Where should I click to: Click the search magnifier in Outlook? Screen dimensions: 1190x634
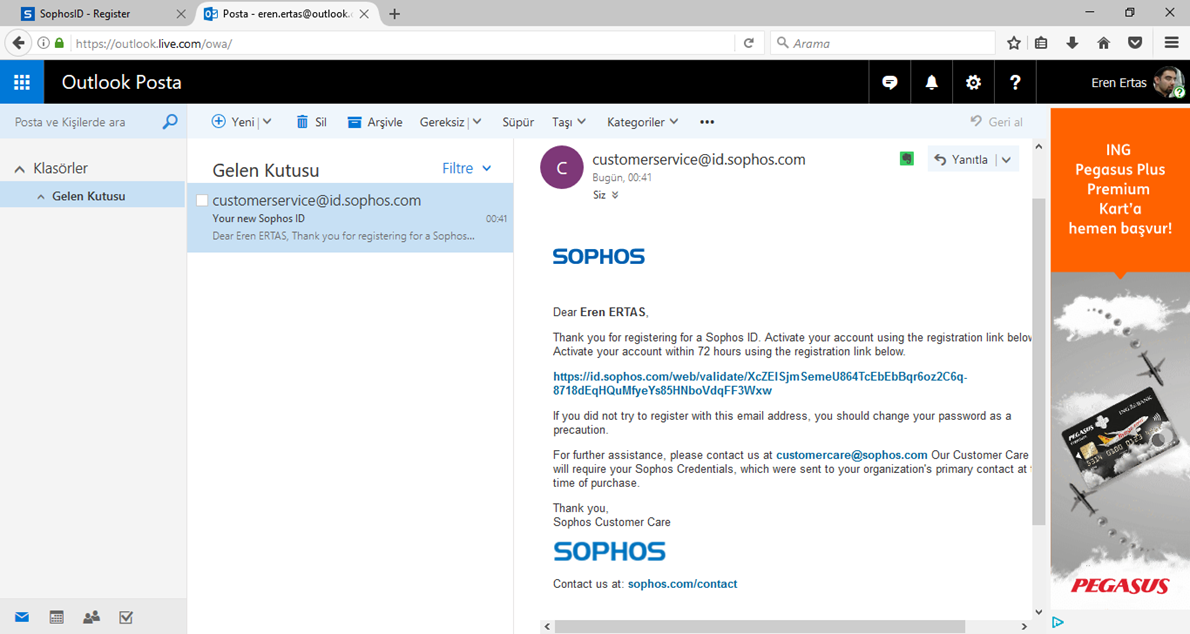pyautogui.click(x=170, y=121)
